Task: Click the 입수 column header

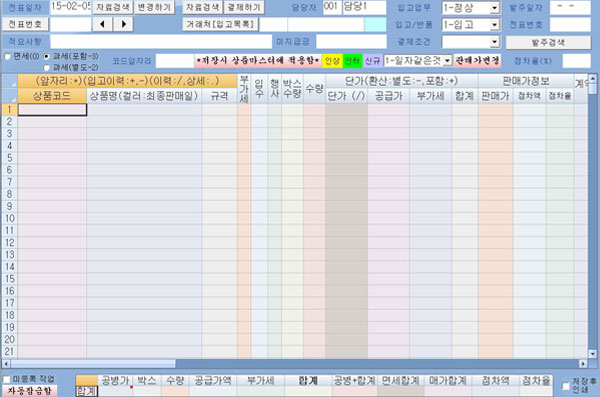Action: [x=259, y=88]
